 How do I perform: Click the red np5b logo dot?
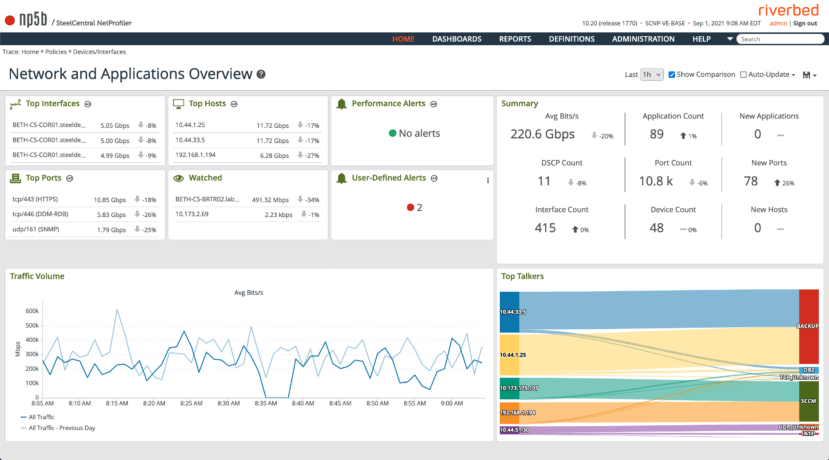point(10,21)
